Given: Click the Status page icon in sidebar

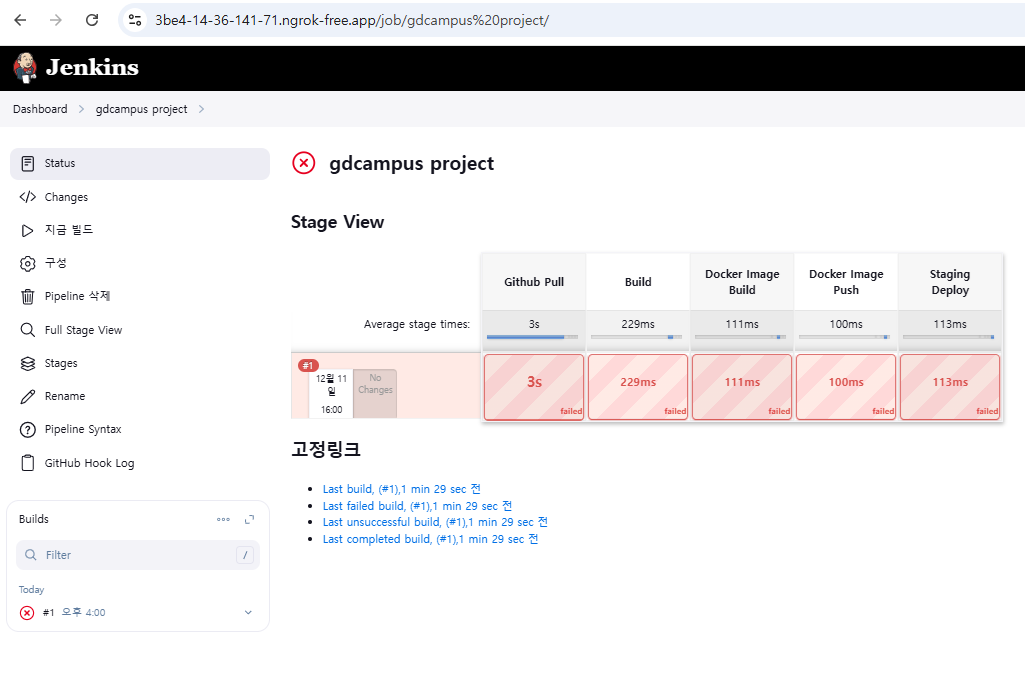Looking at the screenshot, I should [27, 163].
